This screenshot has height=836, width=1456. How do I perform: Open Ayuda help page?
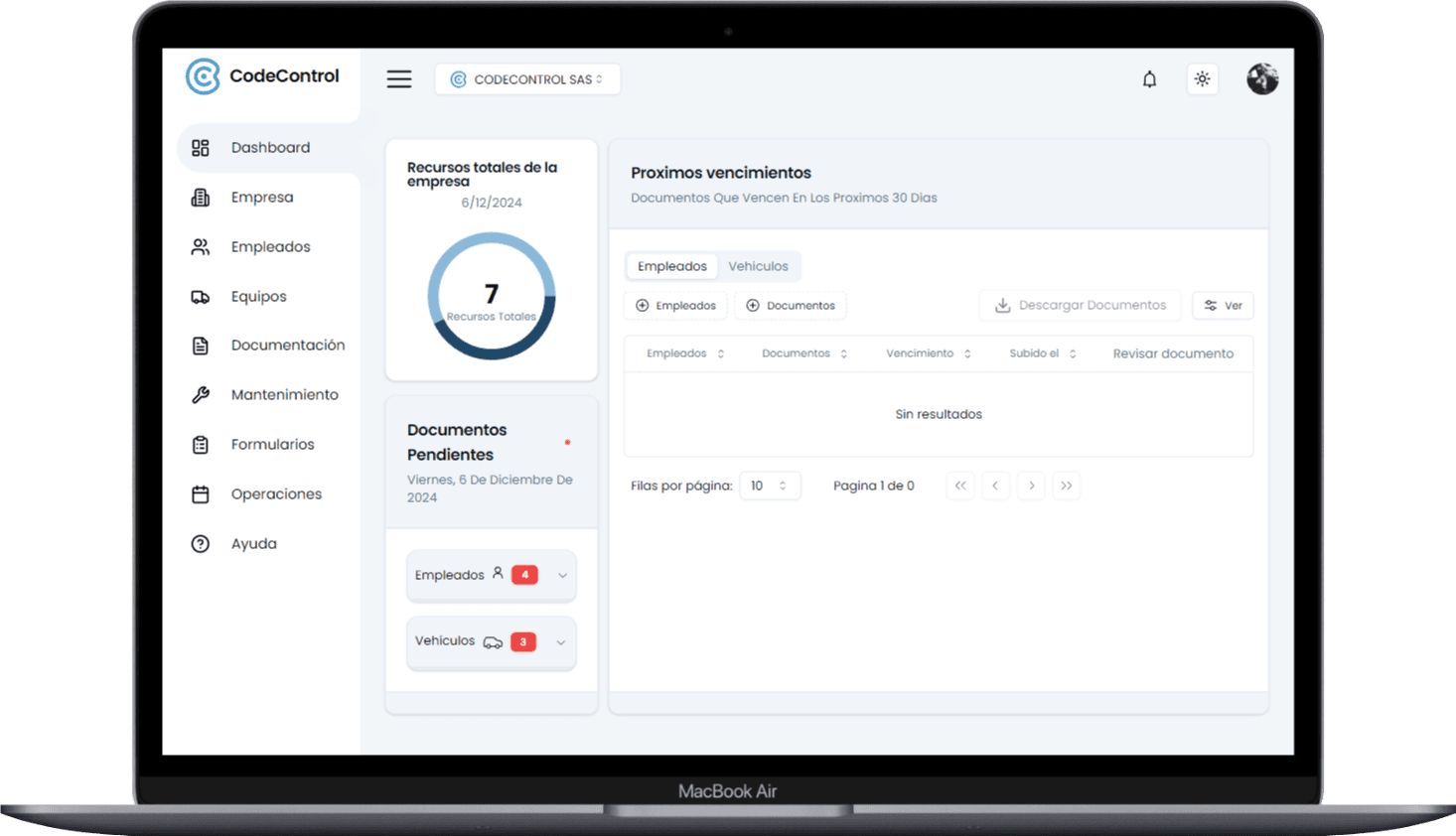click(253, 544)
